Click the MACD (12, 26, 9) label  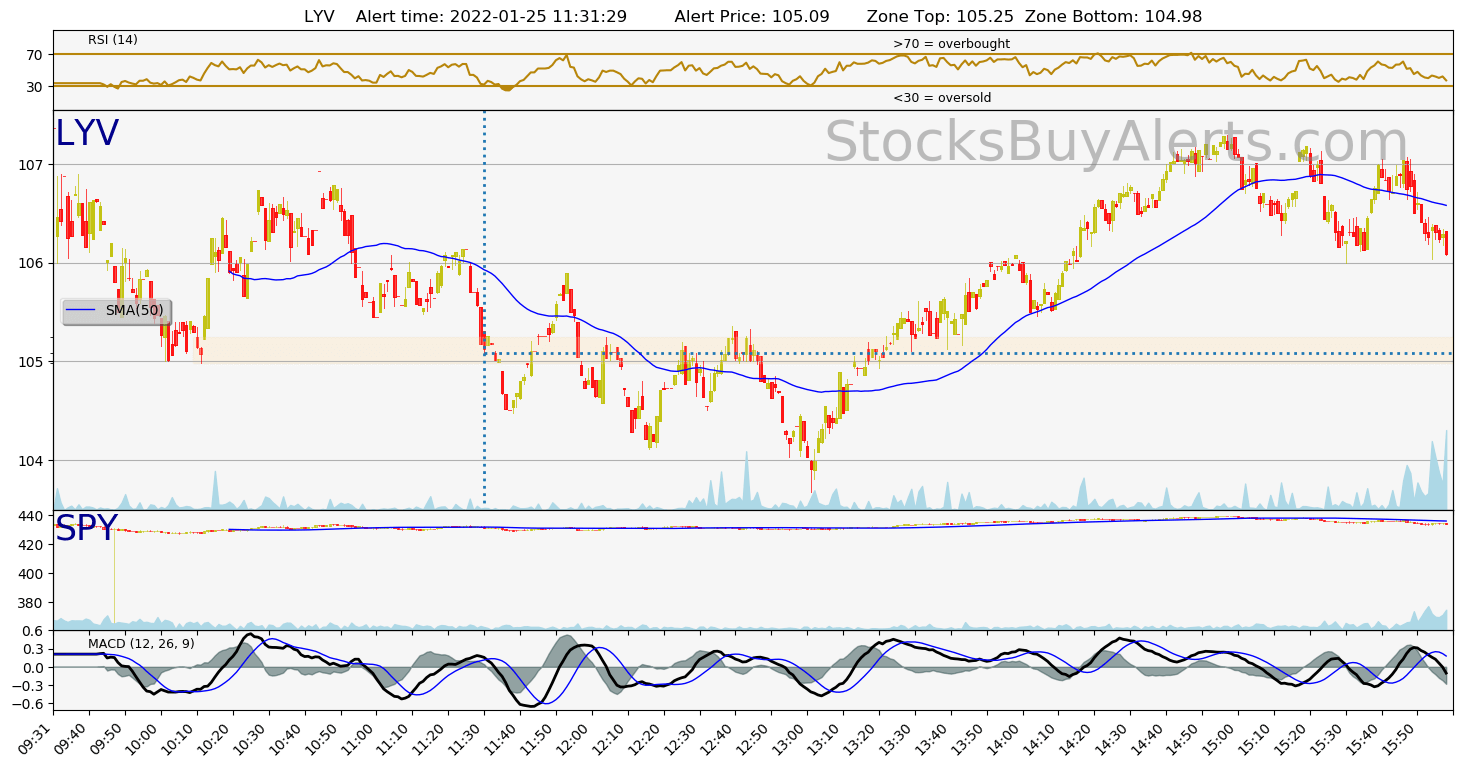click(x=141, y=643)
